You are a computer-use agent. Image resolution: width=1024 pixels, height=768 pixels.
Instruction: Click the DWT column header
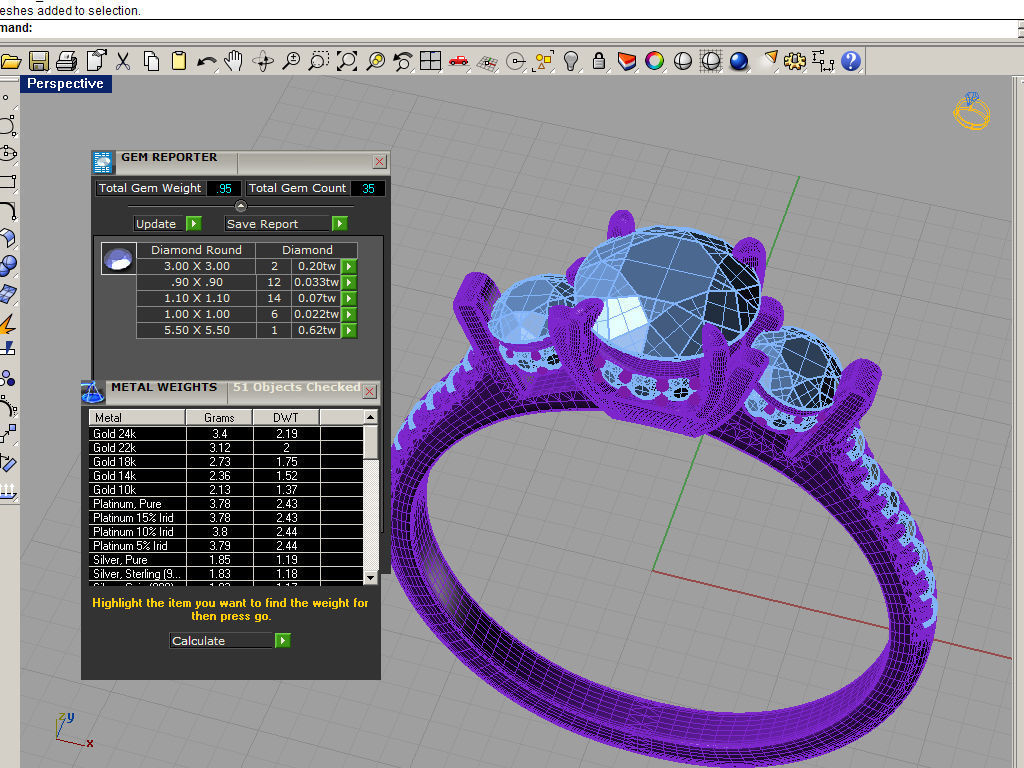[286, 417]
